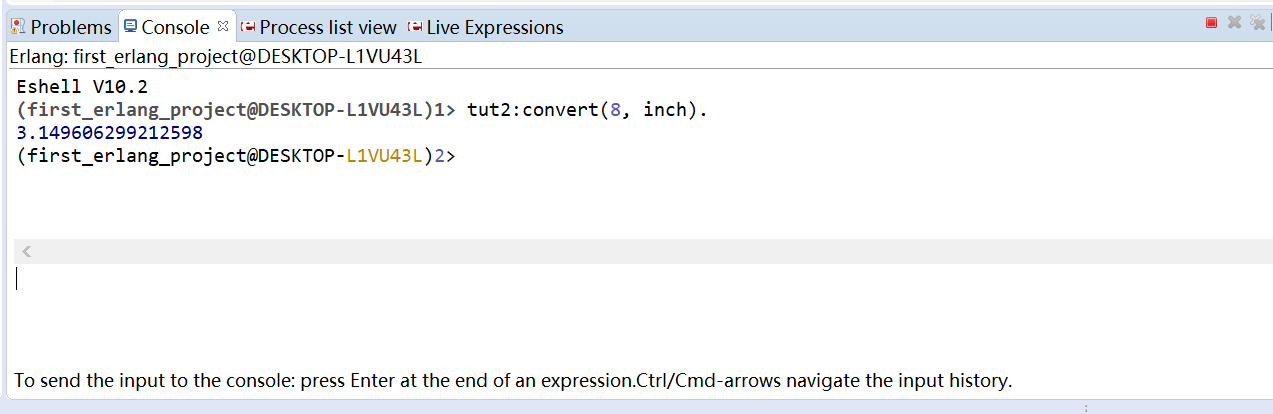Click the Live Expressions tab icon

[415, 27]
